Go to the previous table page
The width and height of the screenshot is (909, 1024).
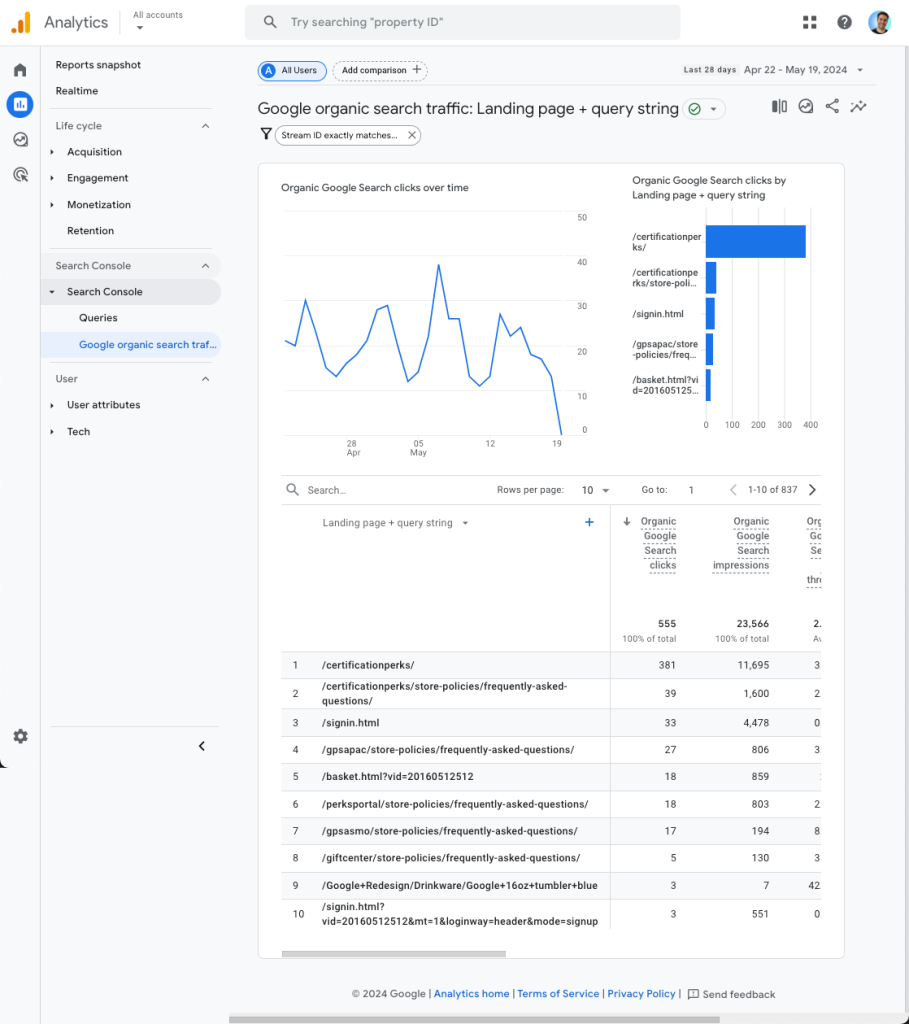pyautogui.click(x=733, y=490)
